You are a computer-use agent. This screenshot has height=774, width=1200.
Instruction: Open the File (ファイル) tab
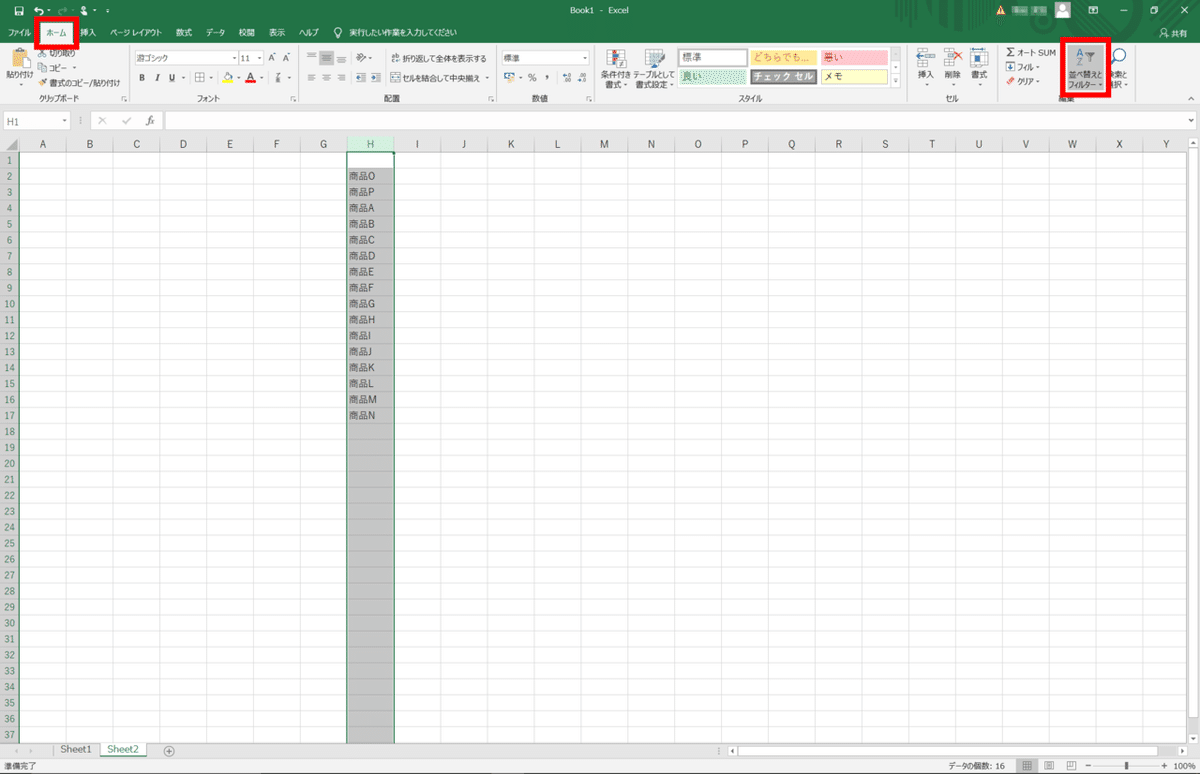(x=20, y=33)
